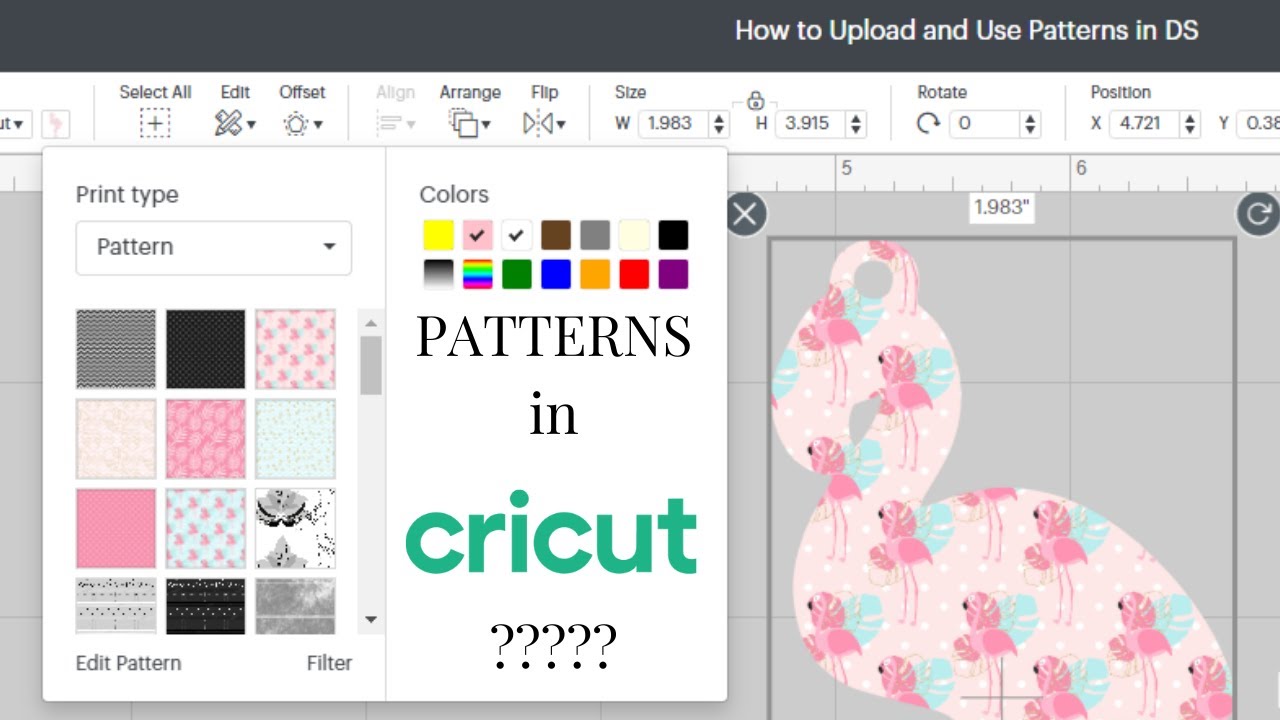Click the Select All icon
1280x720 pixels.
tap(155, 124)
